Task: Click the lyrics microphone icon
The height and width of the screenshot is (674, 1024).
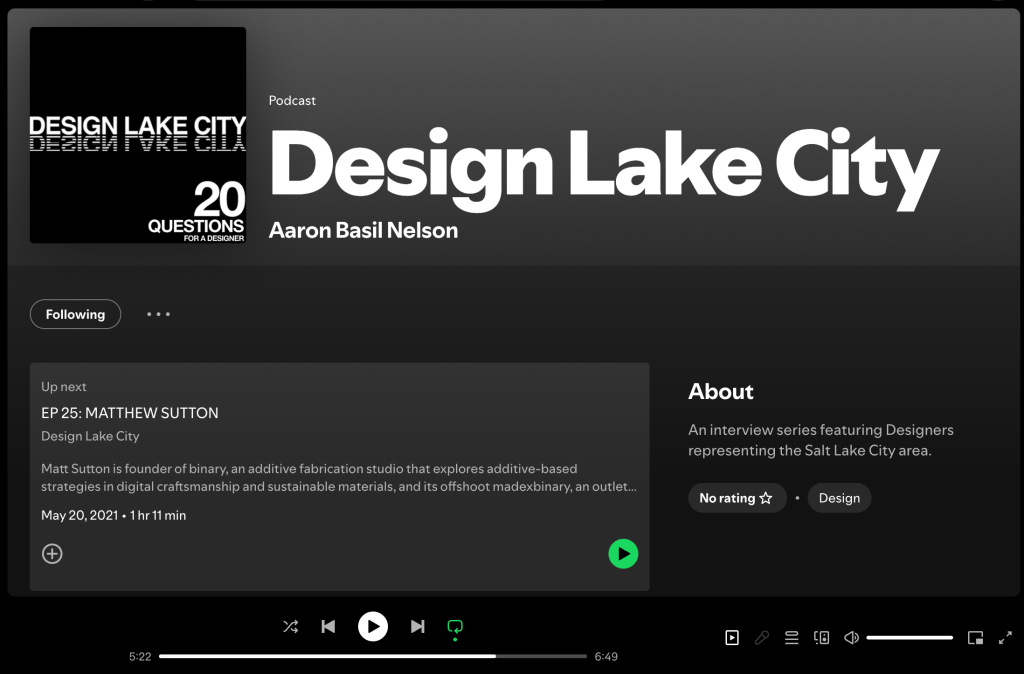Action: tap(762, 638)
